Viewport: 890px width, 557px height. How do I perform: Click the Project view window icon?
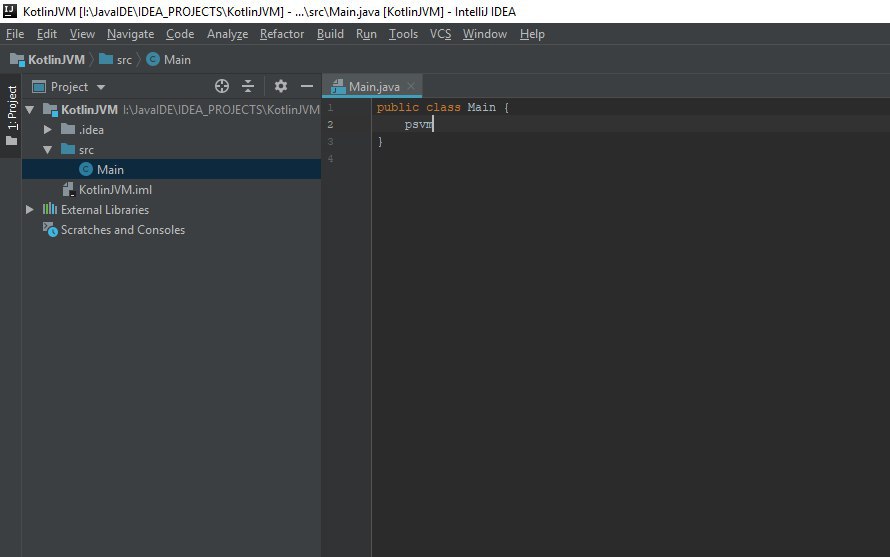pyautogui.click(x=39, y=86)
